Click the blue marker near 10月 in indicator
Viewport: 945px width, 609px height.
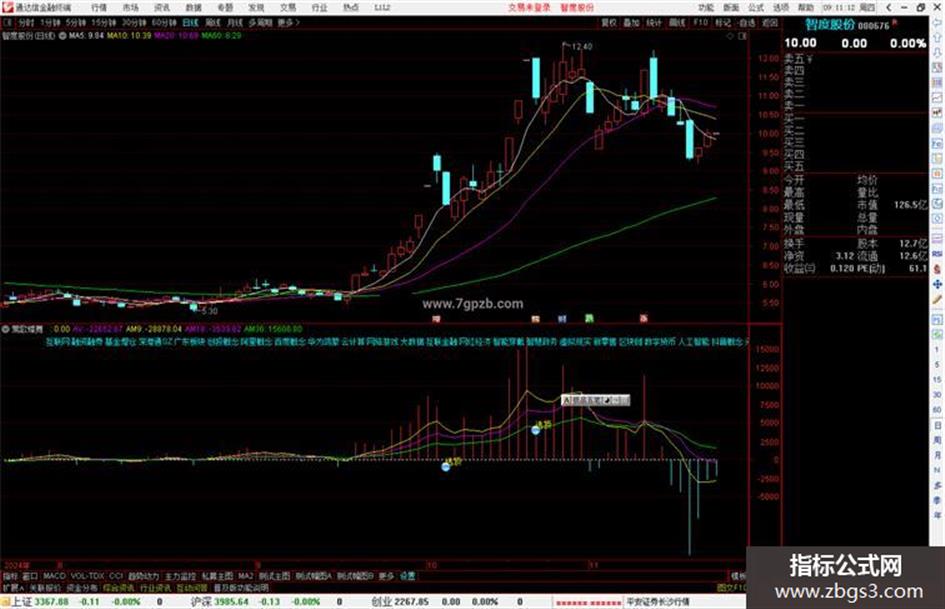[445, 466]
